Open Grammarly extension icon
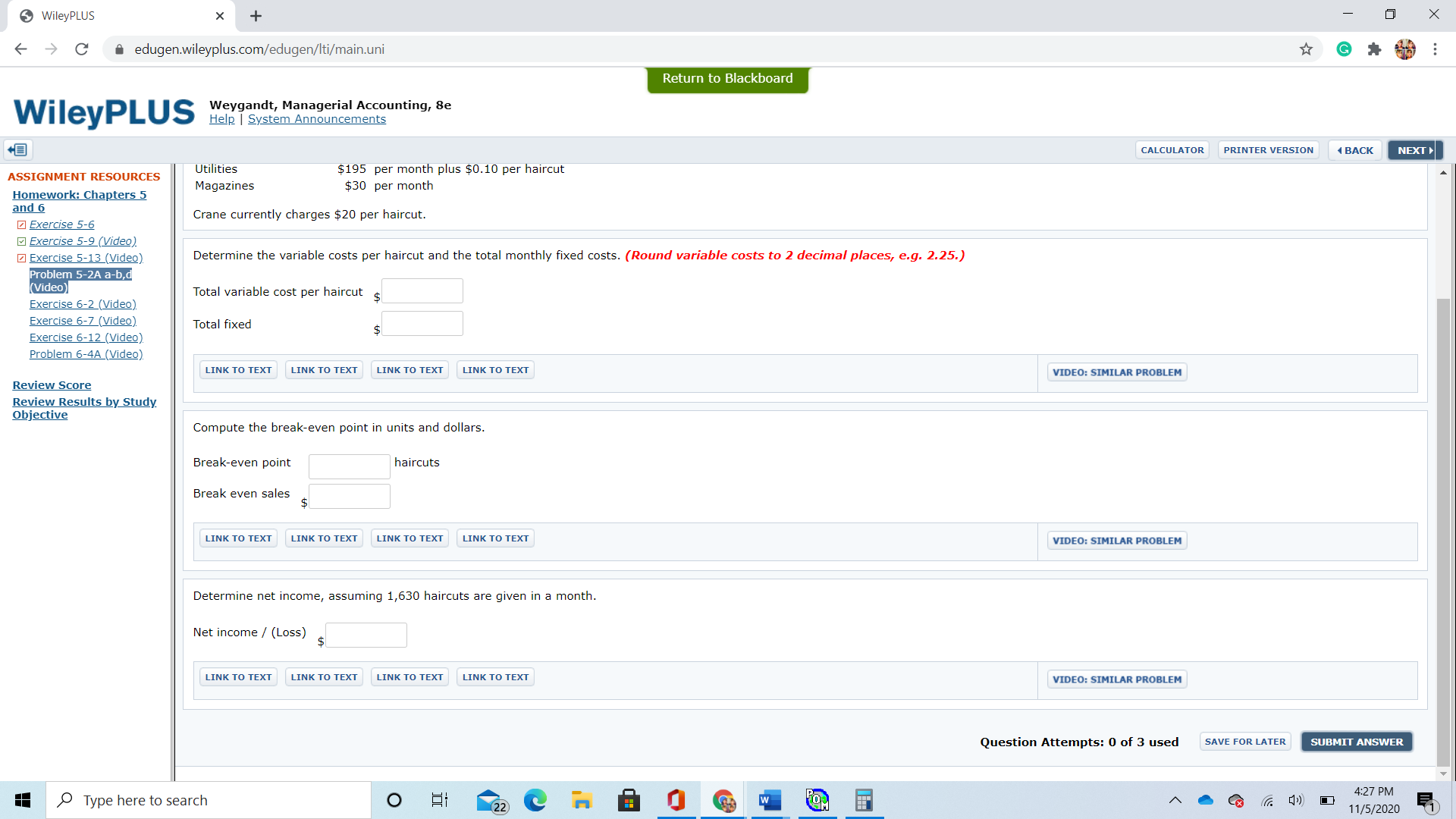1456x819 pixels. [x=1344, y=49]
